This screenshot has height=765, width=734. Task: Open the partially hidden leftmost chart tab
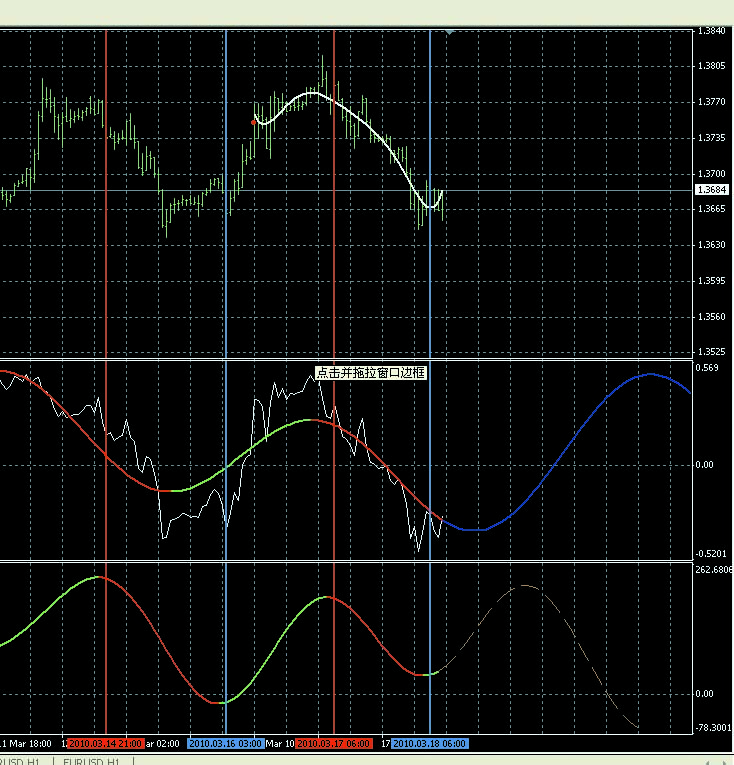20,761
